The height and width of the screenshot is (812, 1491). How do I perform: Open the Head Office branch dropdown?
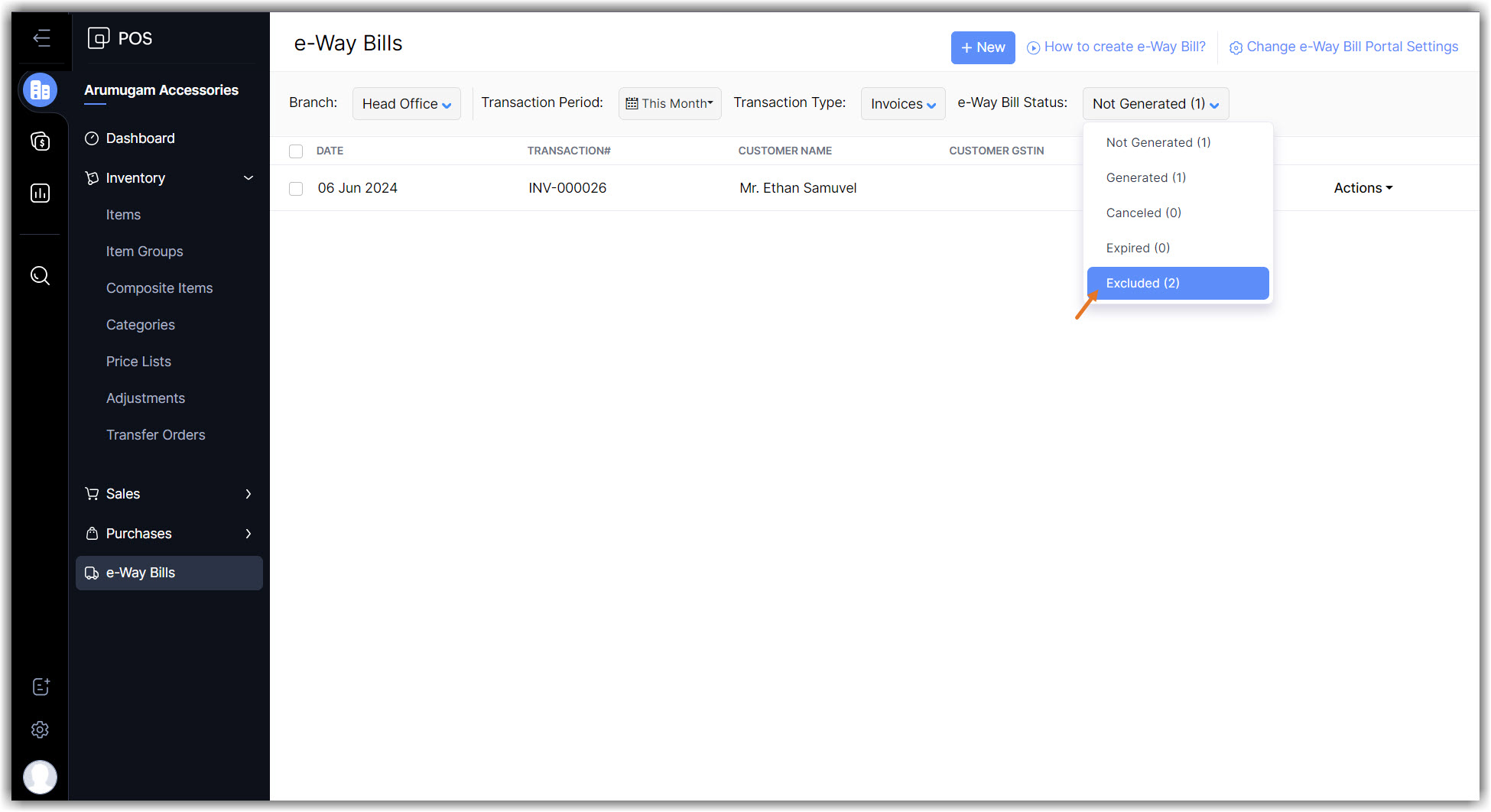click(x=406, y=104)
